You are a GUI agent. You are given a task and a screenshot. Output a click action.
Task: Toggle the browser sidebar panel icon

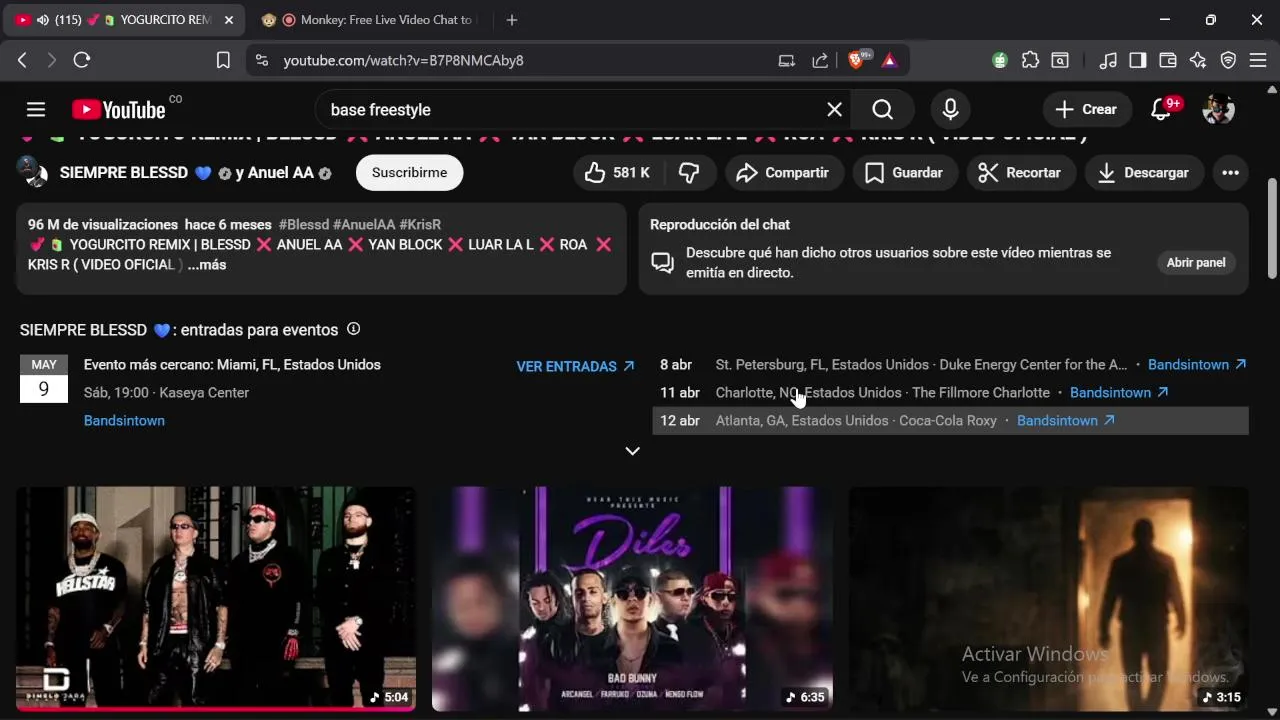(1137, 60)
